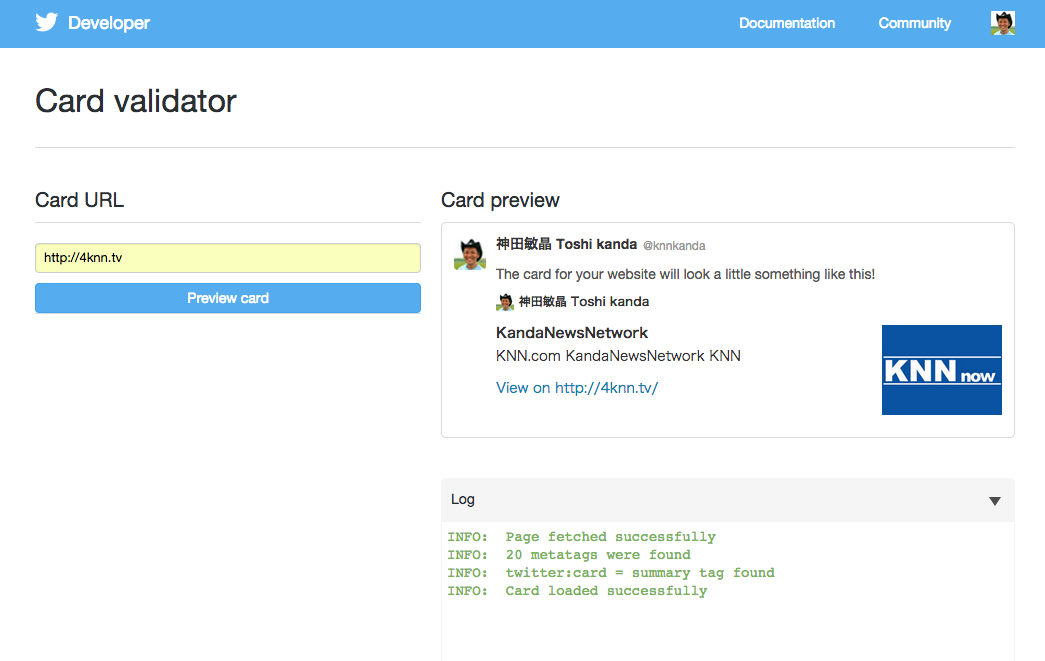Image resolution: width=1045 pixels, height=661 pixels.
Task: Collapse the Log panel triangle
Action: click(x=994, y=501)
